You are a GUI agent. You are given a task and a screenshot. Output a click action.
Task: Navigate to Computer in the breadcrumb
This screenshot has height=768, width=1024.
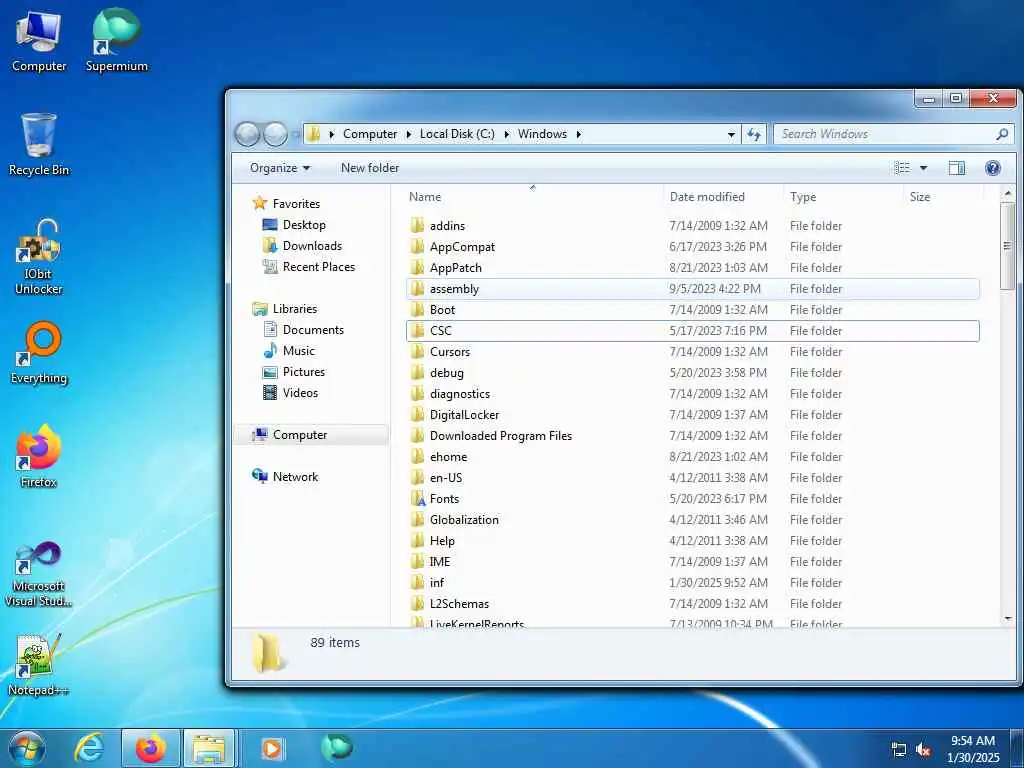pyautogui.click(x=370, y=134)
